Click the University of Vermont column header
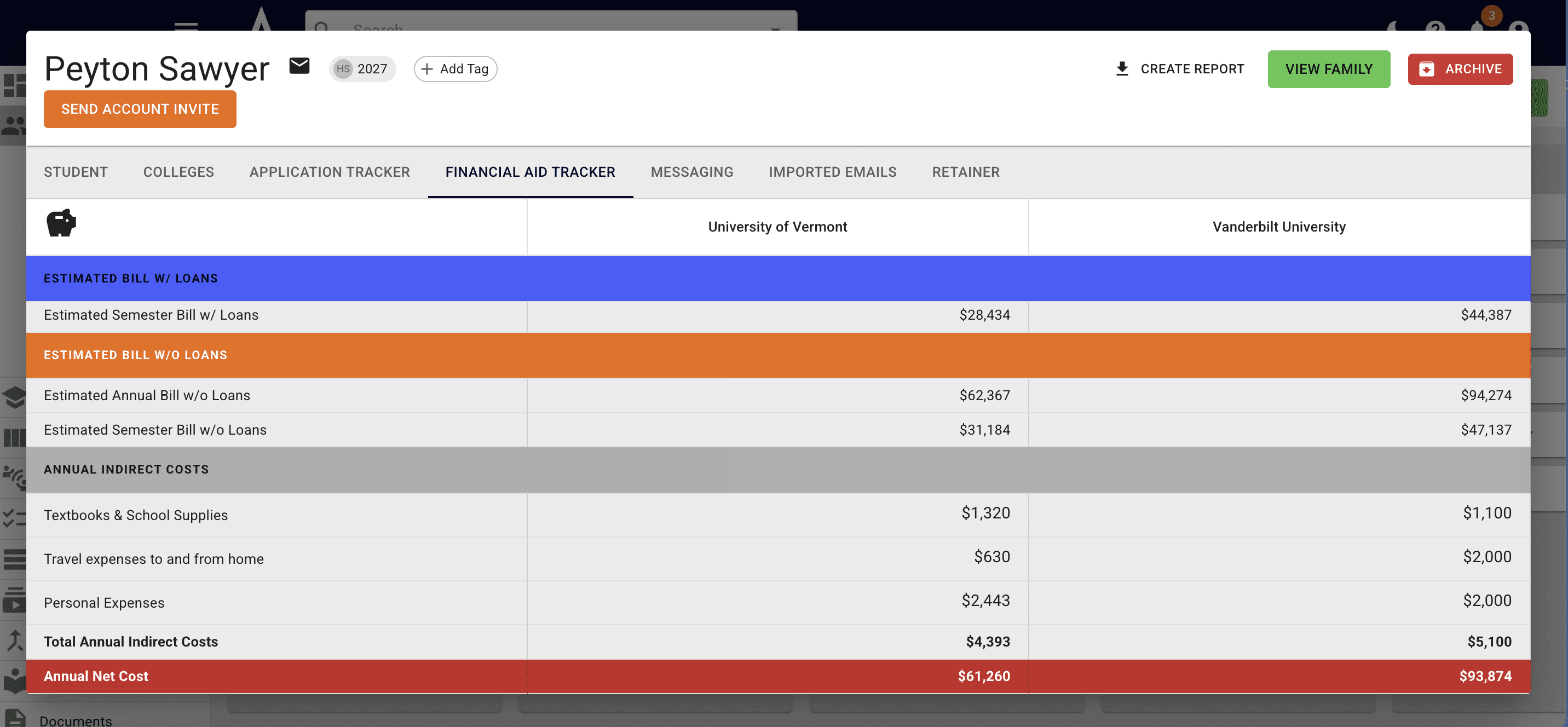 [x=777, y=227]
